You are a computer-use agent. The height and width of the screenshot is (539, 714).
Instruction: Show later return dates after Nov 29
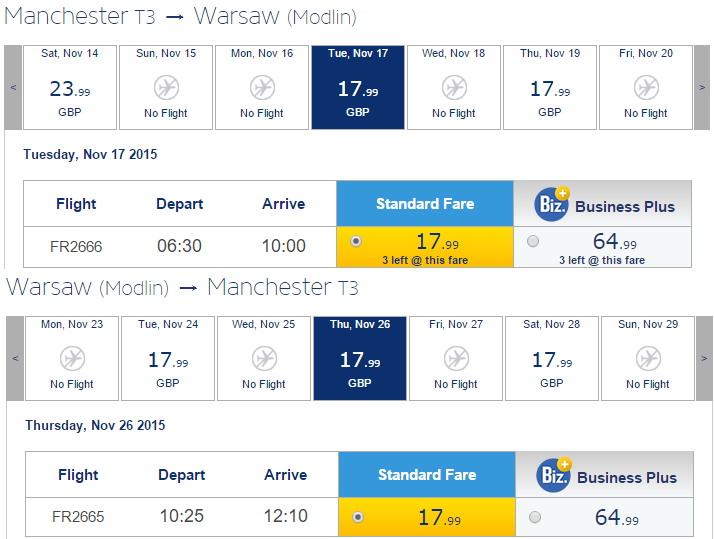pyautogui.click(x=706, y=357)
